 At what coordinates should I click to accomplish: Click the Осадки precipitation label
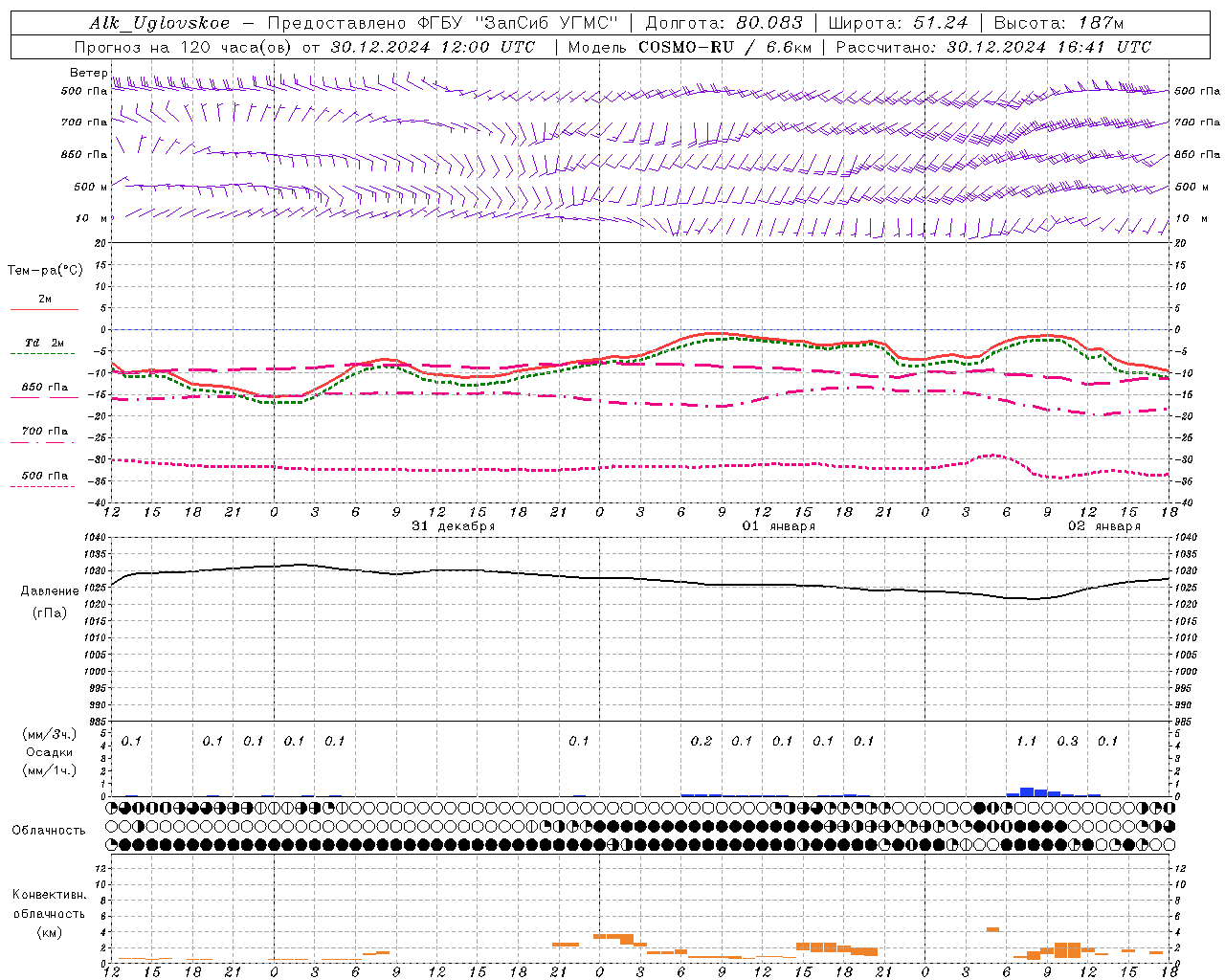[50, 752]
